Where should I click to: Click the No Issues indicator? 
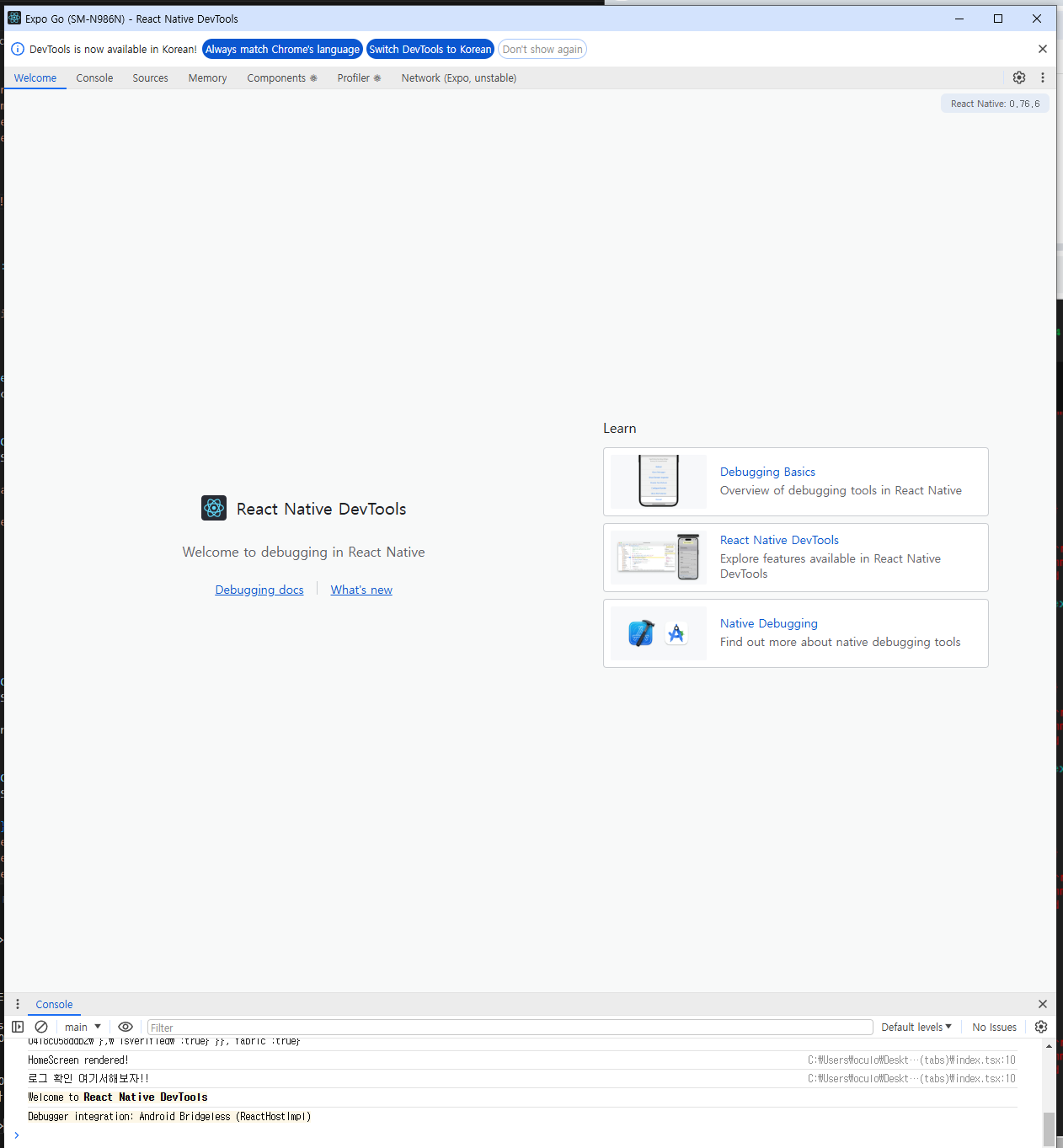pyautogui.click(x=994, y=1027)
